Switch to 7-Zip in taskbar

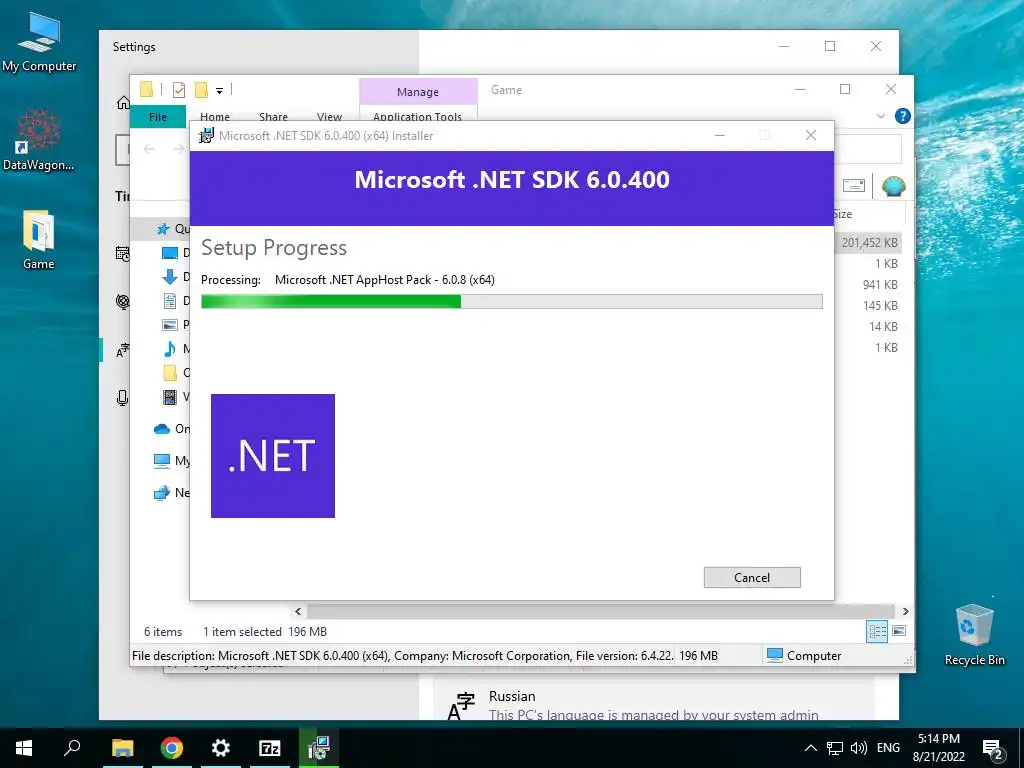[x=269, y=748]
